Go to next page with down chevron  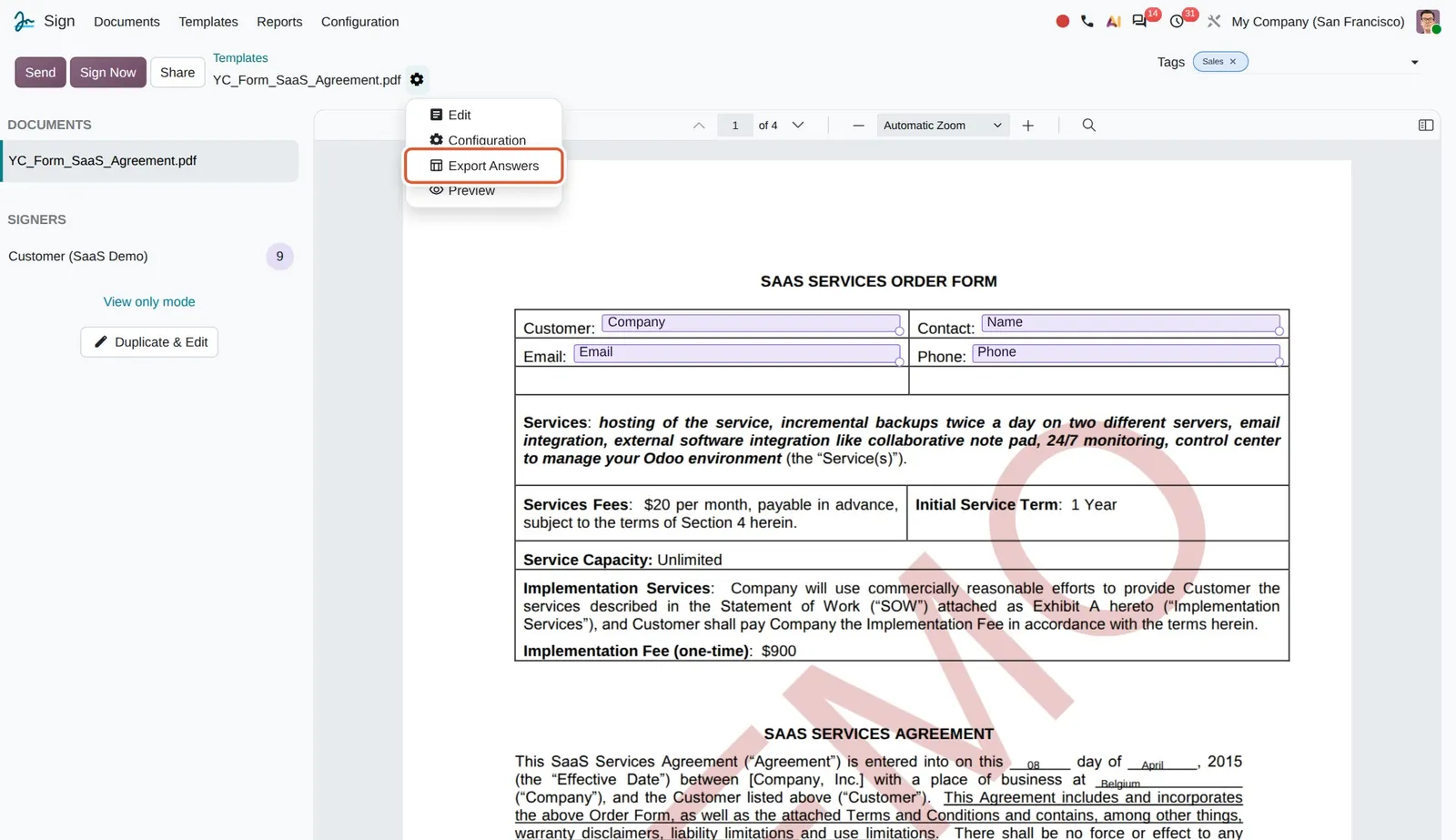(798, 126)
